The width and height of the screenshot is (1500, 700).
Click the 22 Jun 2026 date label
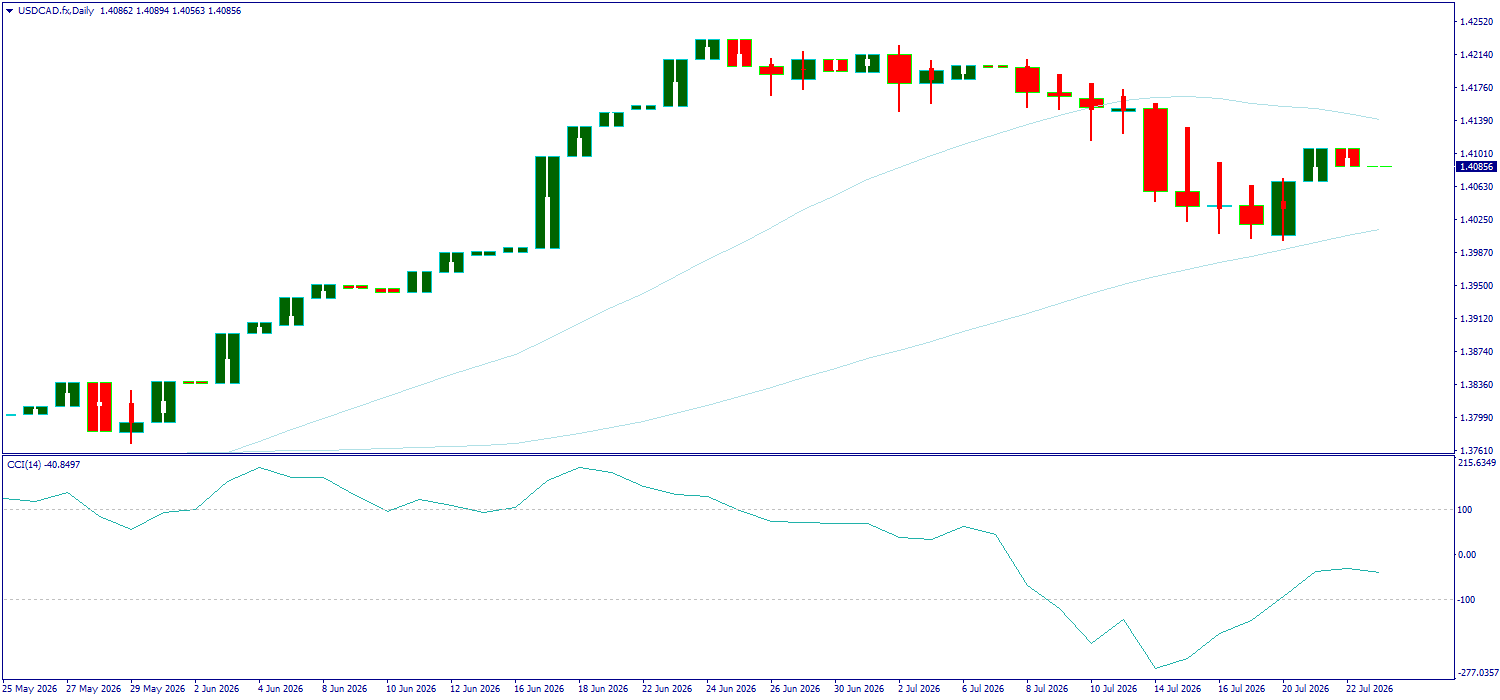point(667,689)
